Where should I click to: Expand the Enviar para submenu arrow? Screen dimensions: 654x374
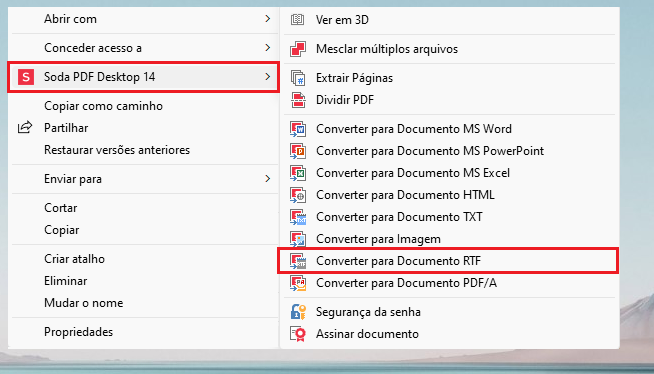pyautogui.click(x=267, y=179)
